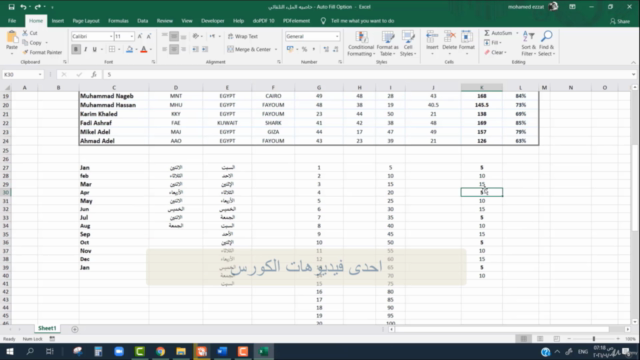
Task: Click the Clear eraser button
Action: point(495,52)
